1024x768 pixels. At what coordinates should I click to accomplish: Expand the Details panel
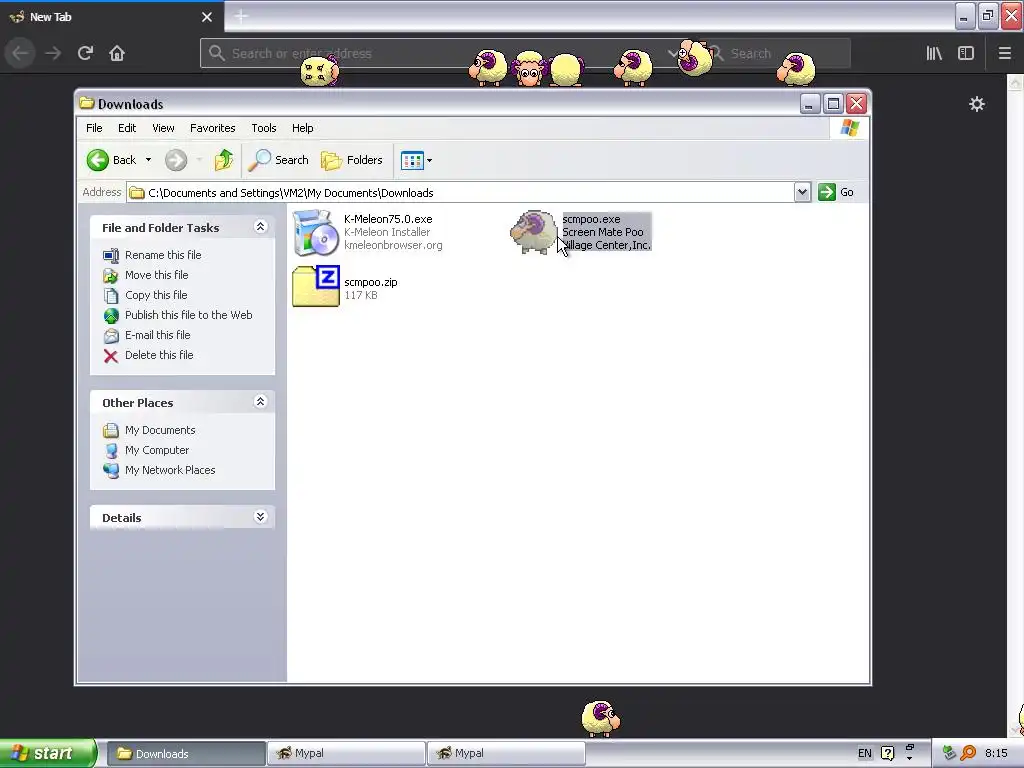260,517
